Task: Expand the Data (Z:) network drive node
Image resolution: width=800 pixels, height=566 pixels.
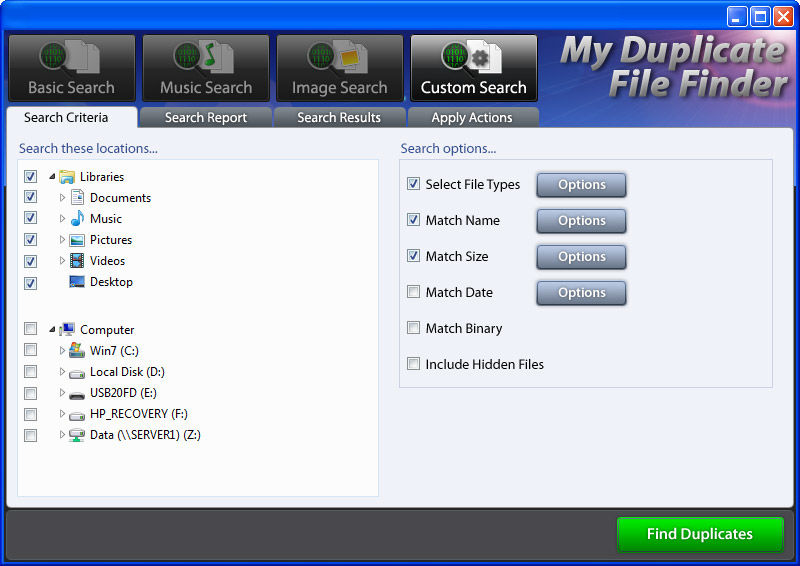Action: click(62, 434)
